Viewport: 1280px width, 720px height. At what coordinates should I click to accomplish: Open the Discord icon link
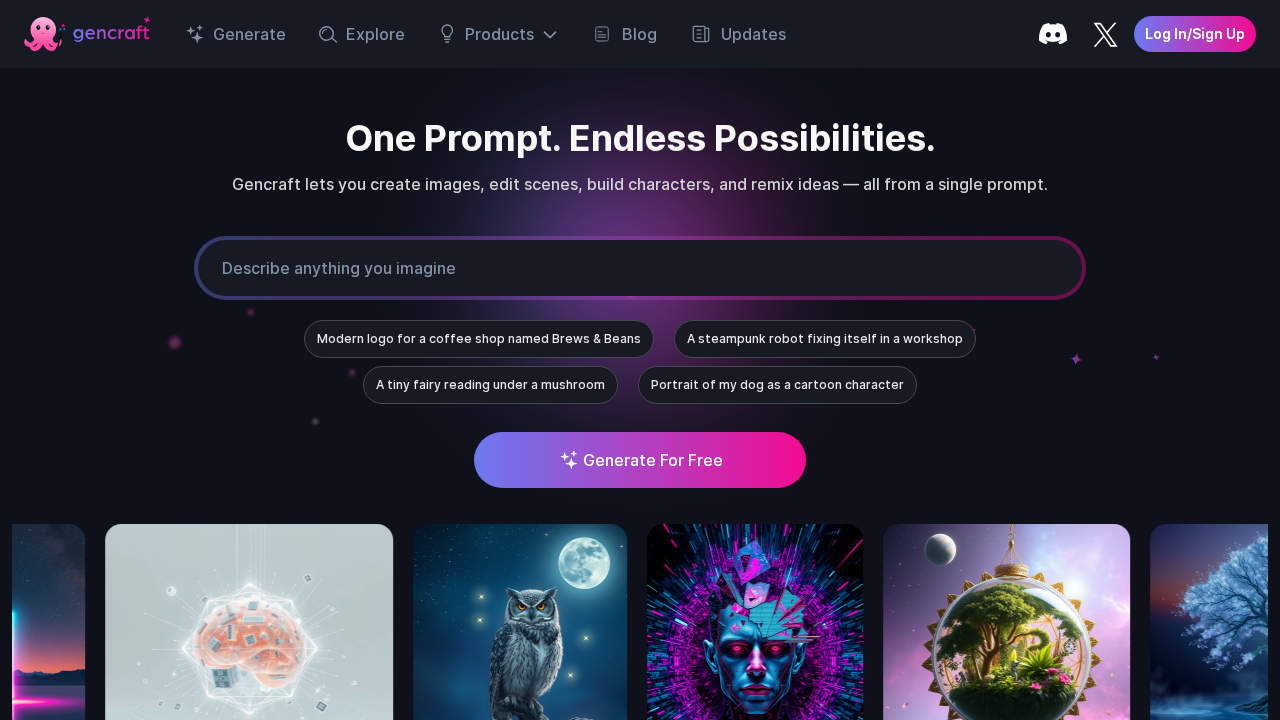tap(1053, 34)
